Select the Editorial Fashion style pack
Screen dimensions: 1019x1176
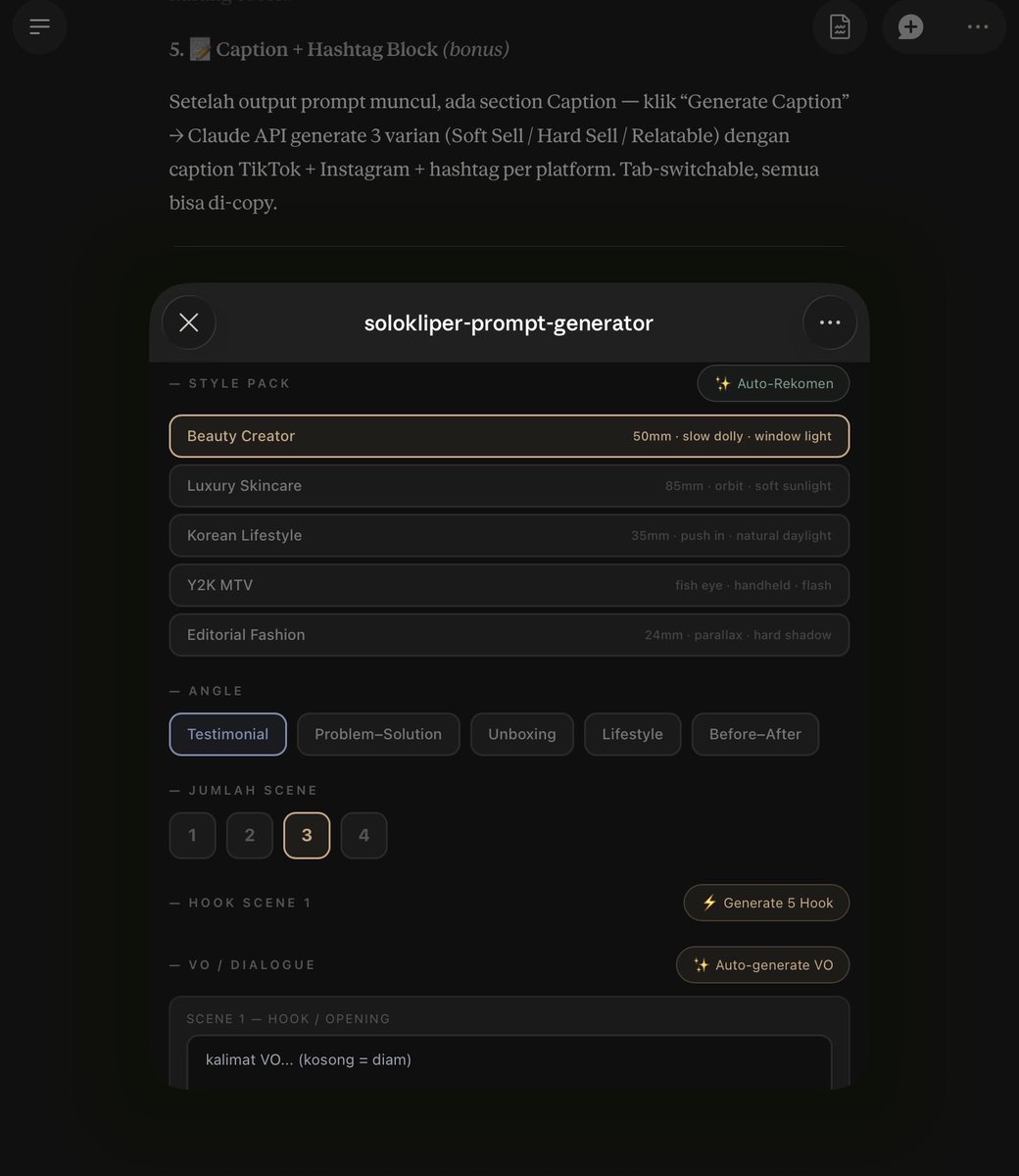pos(509,635)
